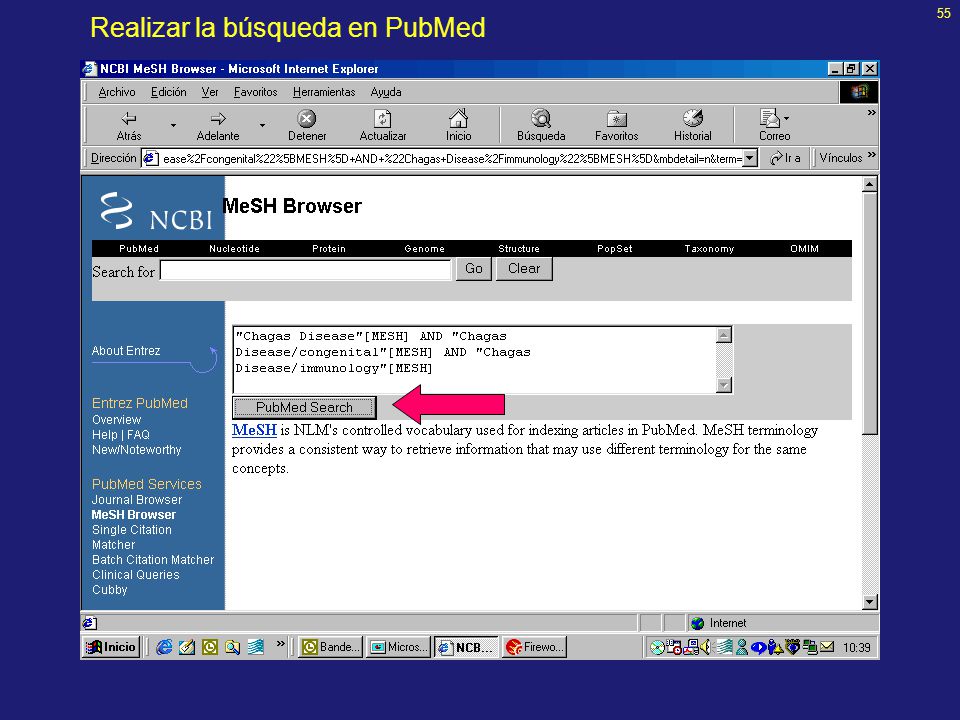Open the Edición menu
The image size is (960, 720).
coord(168,92)
